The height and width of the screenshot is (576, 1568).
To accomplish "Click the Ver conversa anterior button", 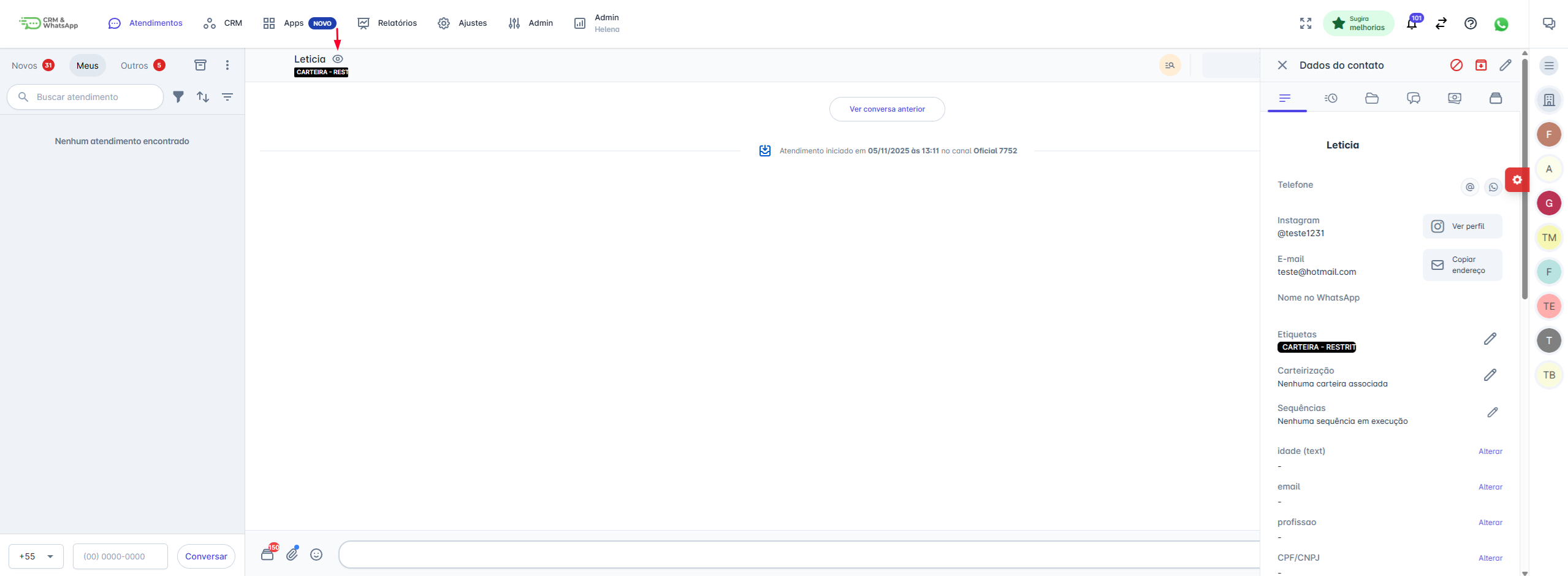I will click(x=887, y=109).
